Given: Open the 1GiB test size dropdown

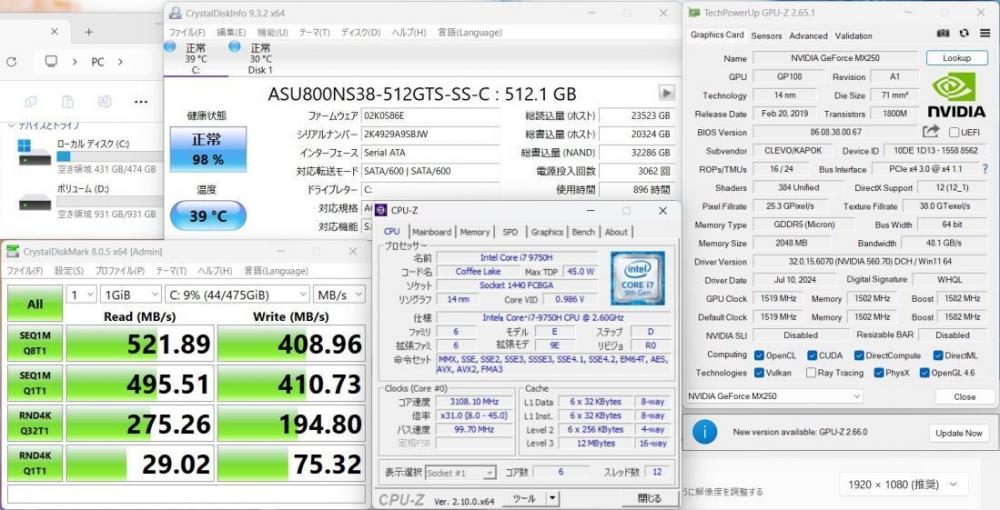Looking at the screenshot, I should (x=131, y=294).
